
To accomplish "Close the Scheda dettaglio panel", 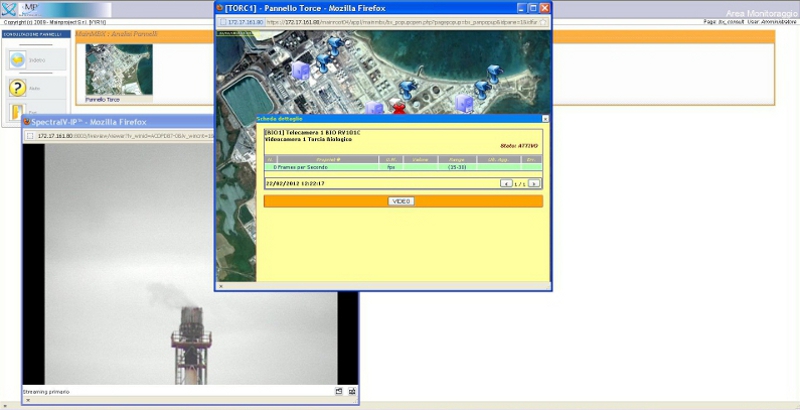I will click(545, 119).
